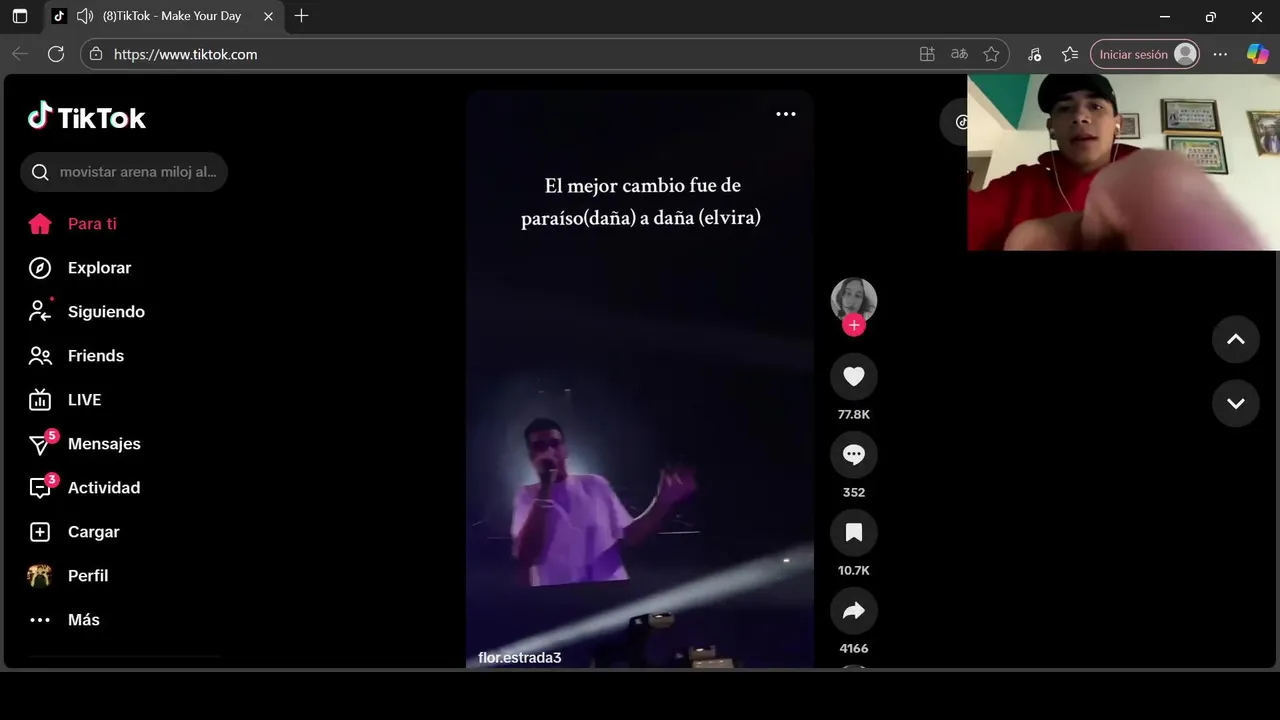The image size is (1280, 720).
Task: Open comments with speech bubble icon
Action: [x=854, y=454]
